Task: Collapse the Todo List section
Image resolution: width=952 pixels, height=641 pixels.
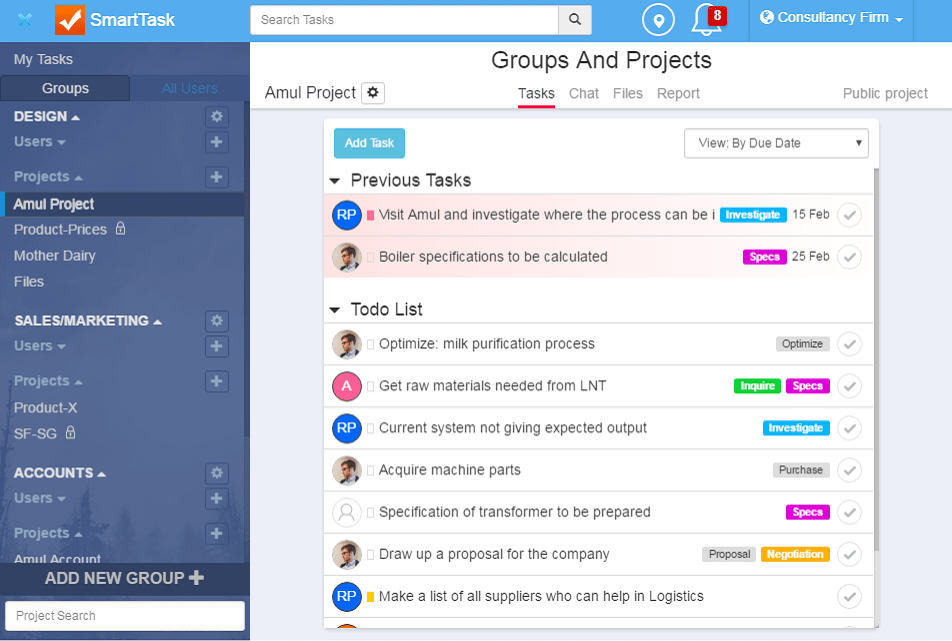Action: click(335, 310)
